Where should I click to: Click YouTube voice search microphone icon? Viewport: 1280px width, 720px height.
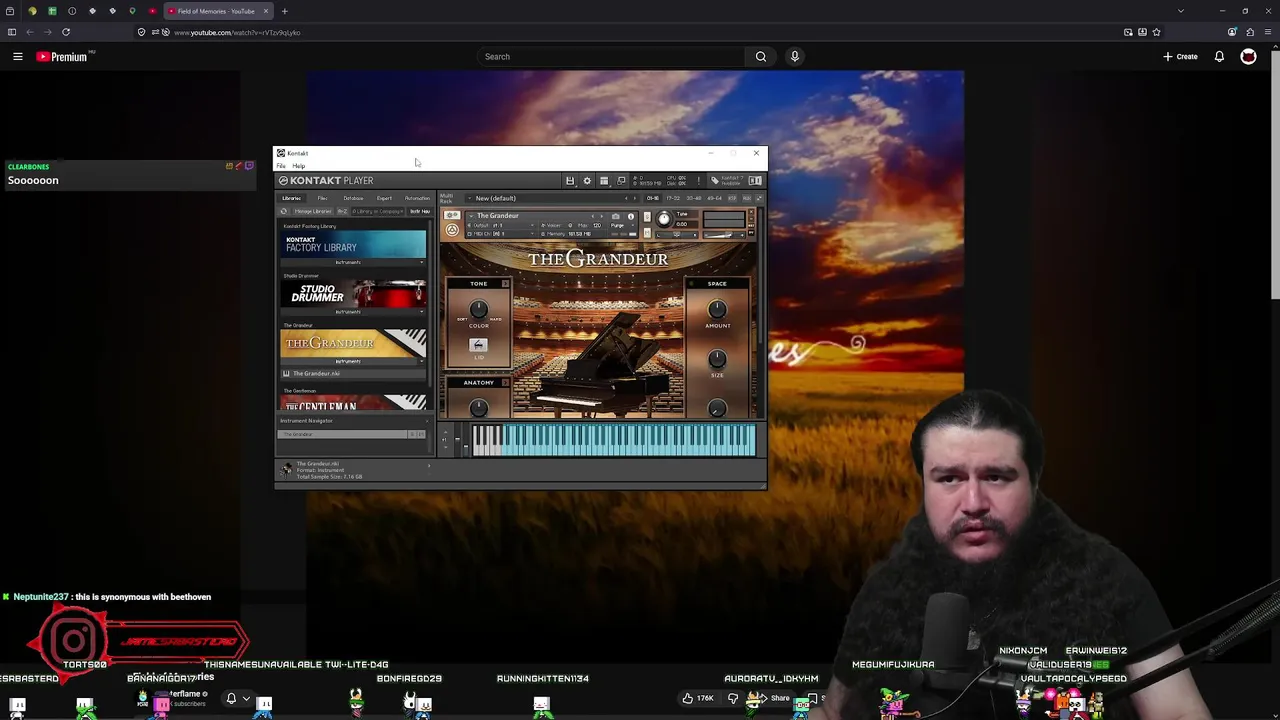click(795, 57)
